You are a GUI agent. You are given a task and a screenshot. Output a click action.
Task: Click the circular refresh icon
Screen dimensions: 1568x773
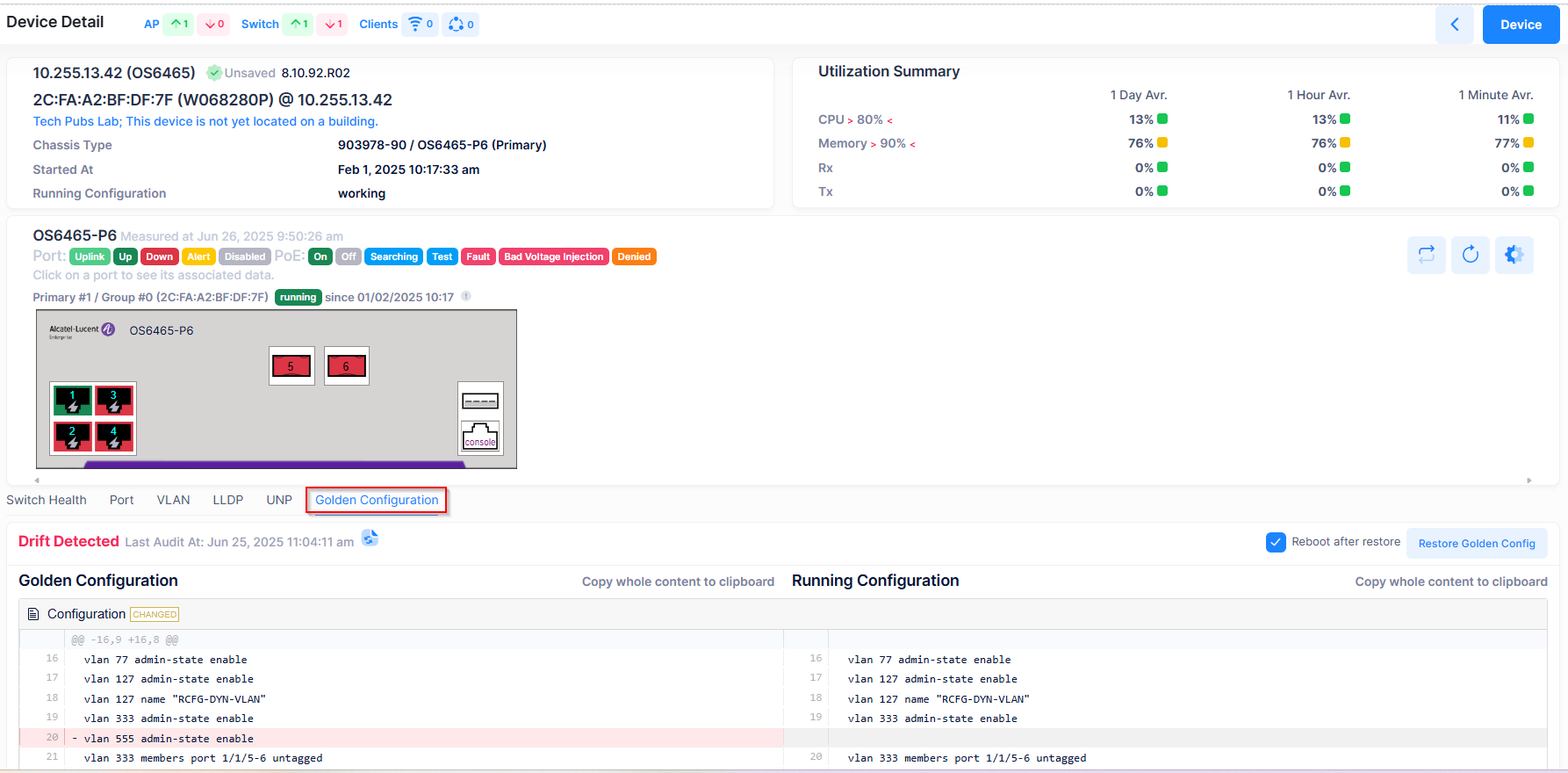[x=1470, y=255]
